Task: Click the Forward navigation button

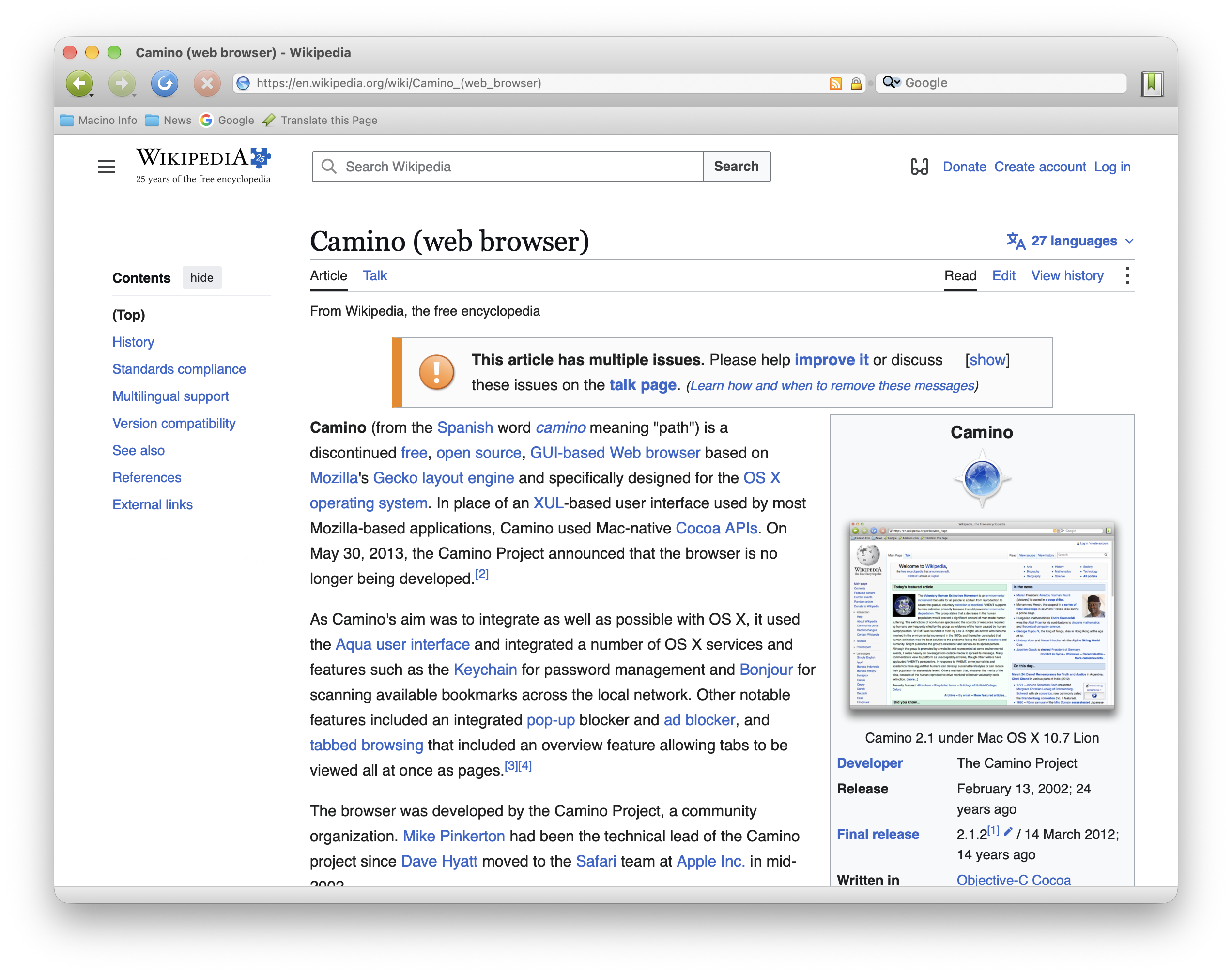Action: tap(122, 83)
